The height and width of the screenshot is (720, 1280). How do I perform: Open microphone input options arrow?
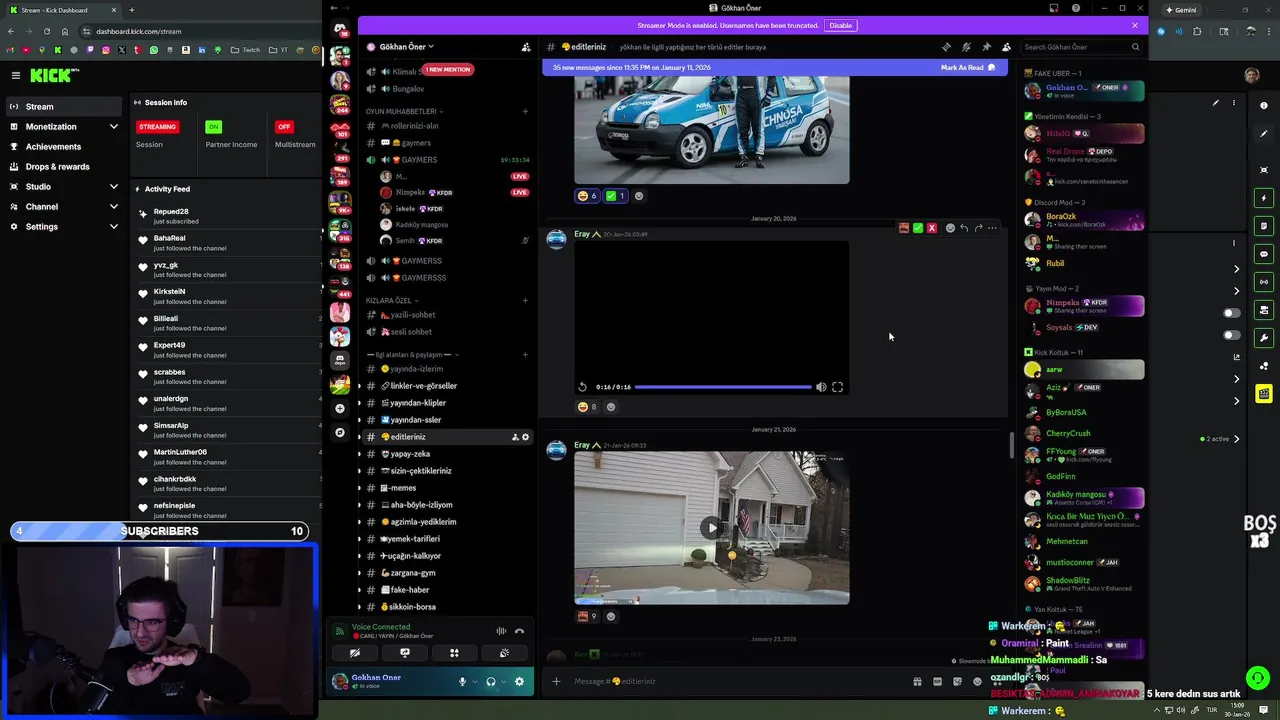[x=474, y=682]
